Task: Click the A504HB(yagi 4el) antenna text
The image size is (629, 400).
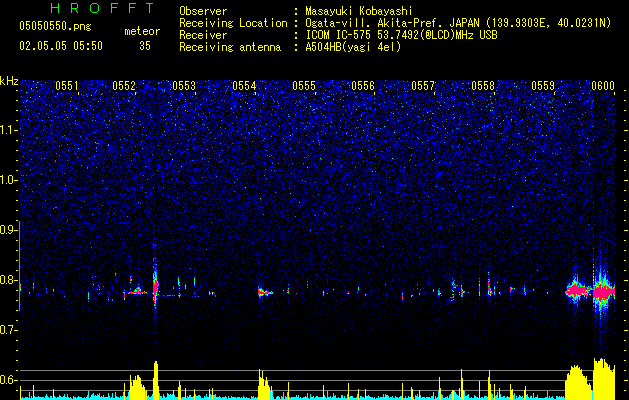Action: click(x=353, y=47)
